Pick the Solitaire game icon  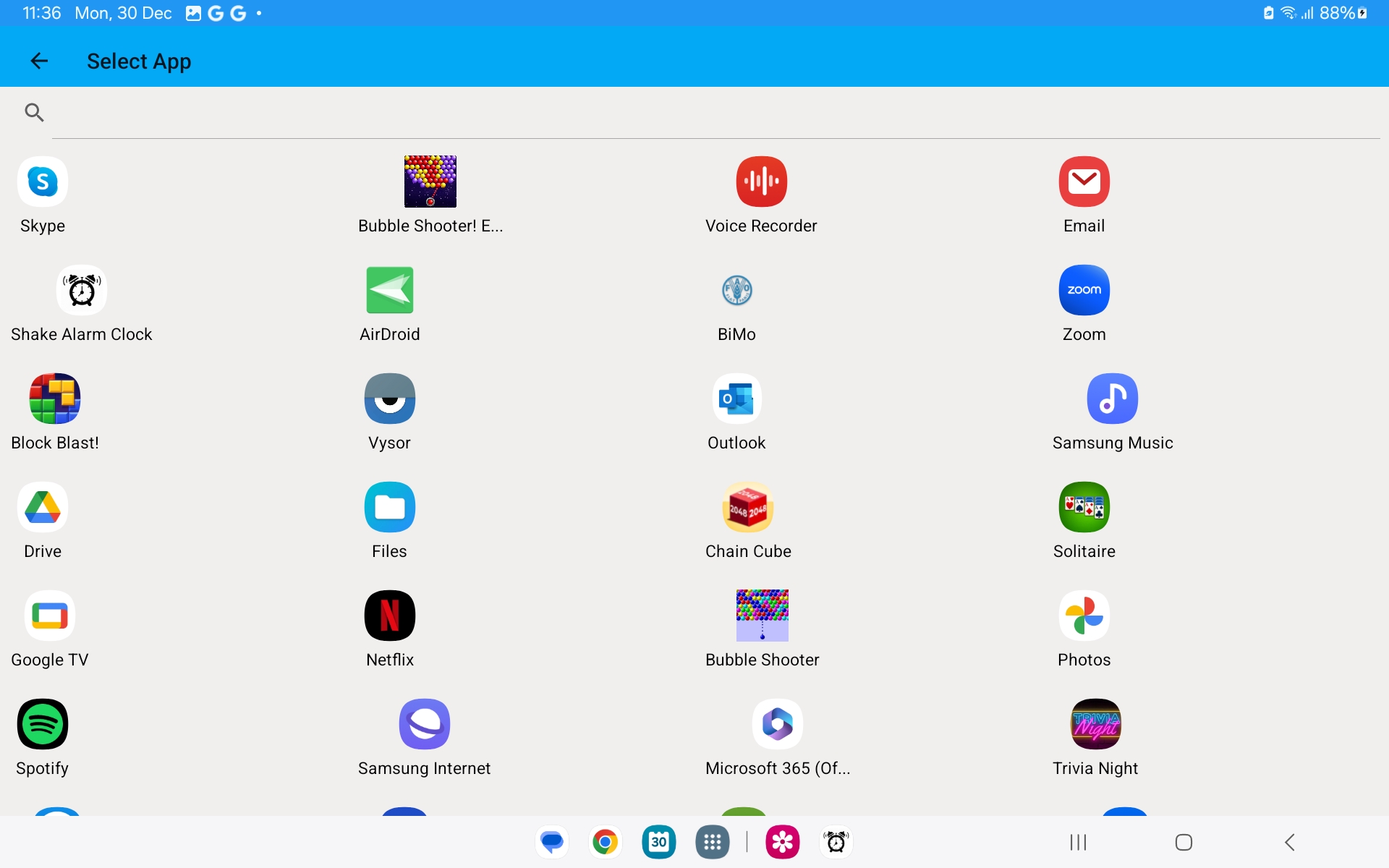(x=1084, y=507)
